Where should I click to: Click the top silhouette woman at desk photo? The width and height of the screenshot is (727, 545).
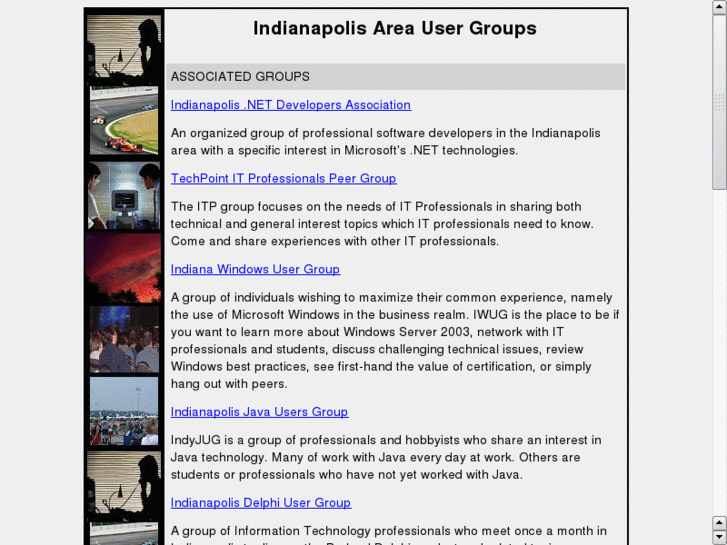124,50
